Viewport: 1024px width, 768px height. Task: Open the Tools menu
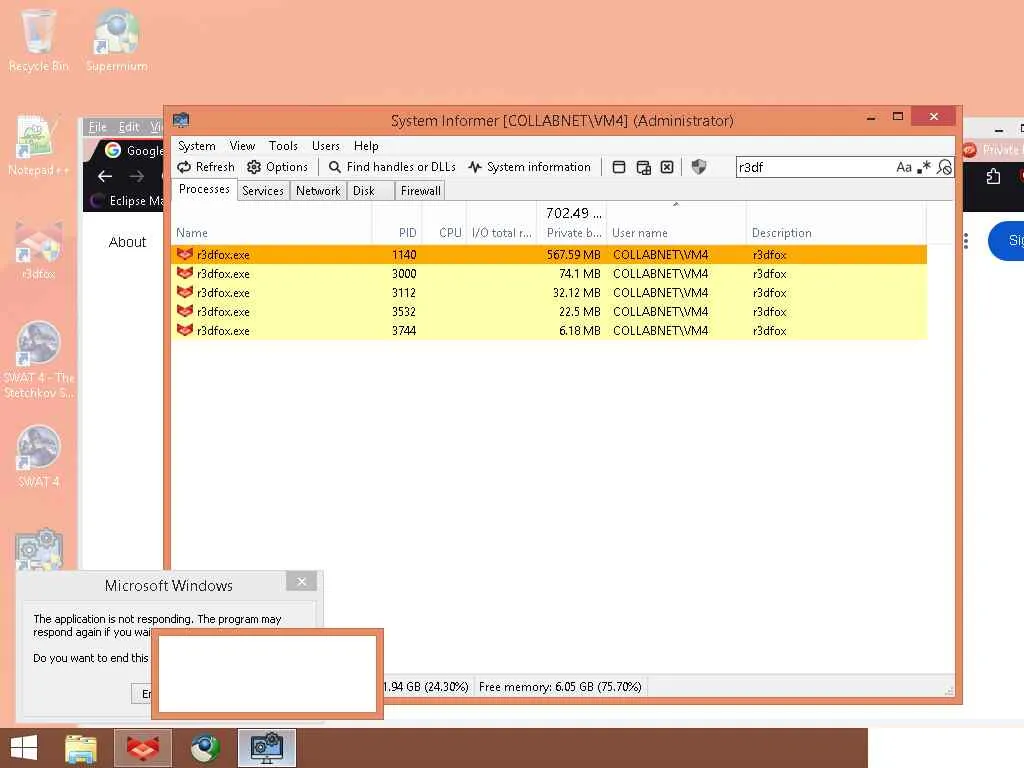click(x=283, y=146)
